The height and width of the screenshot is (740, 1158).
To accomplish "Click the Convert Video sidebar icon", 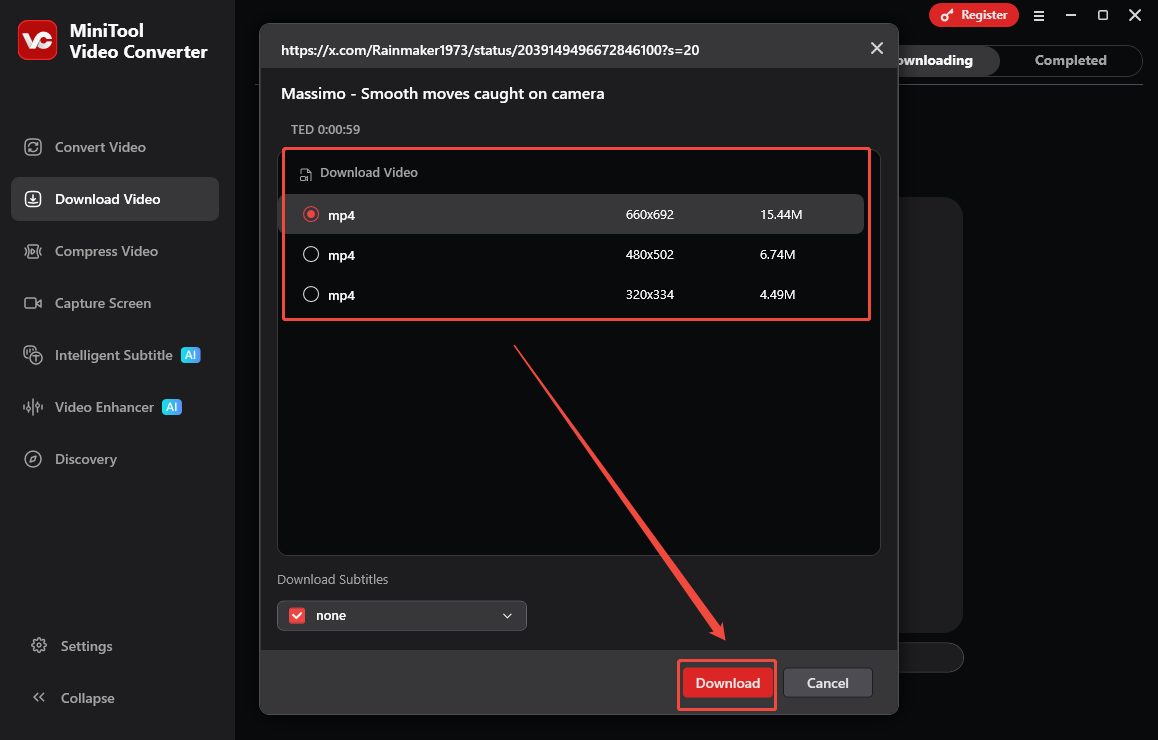I will tap(33, 147).
